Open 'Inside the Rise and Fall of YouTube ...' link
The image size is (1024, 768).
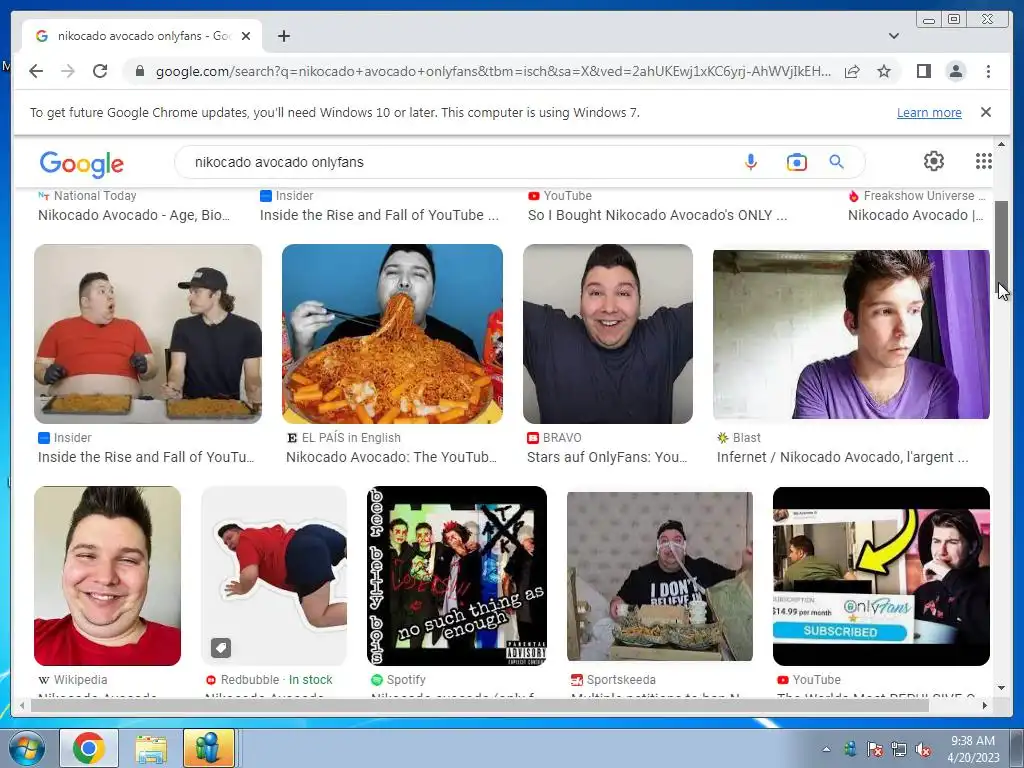(x=379, y=215)
